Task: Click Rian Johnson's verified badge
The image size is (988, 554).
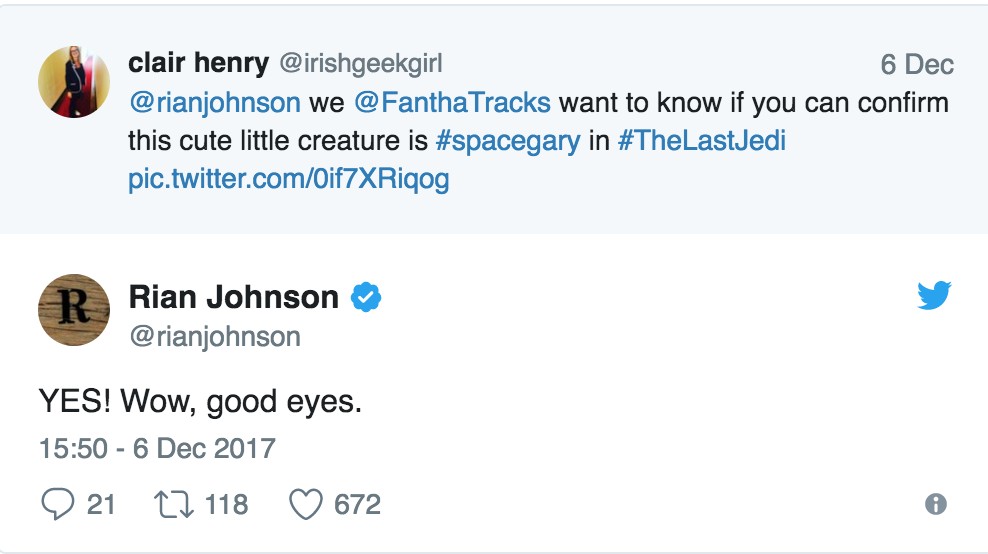Action: [x=366, y=297]
